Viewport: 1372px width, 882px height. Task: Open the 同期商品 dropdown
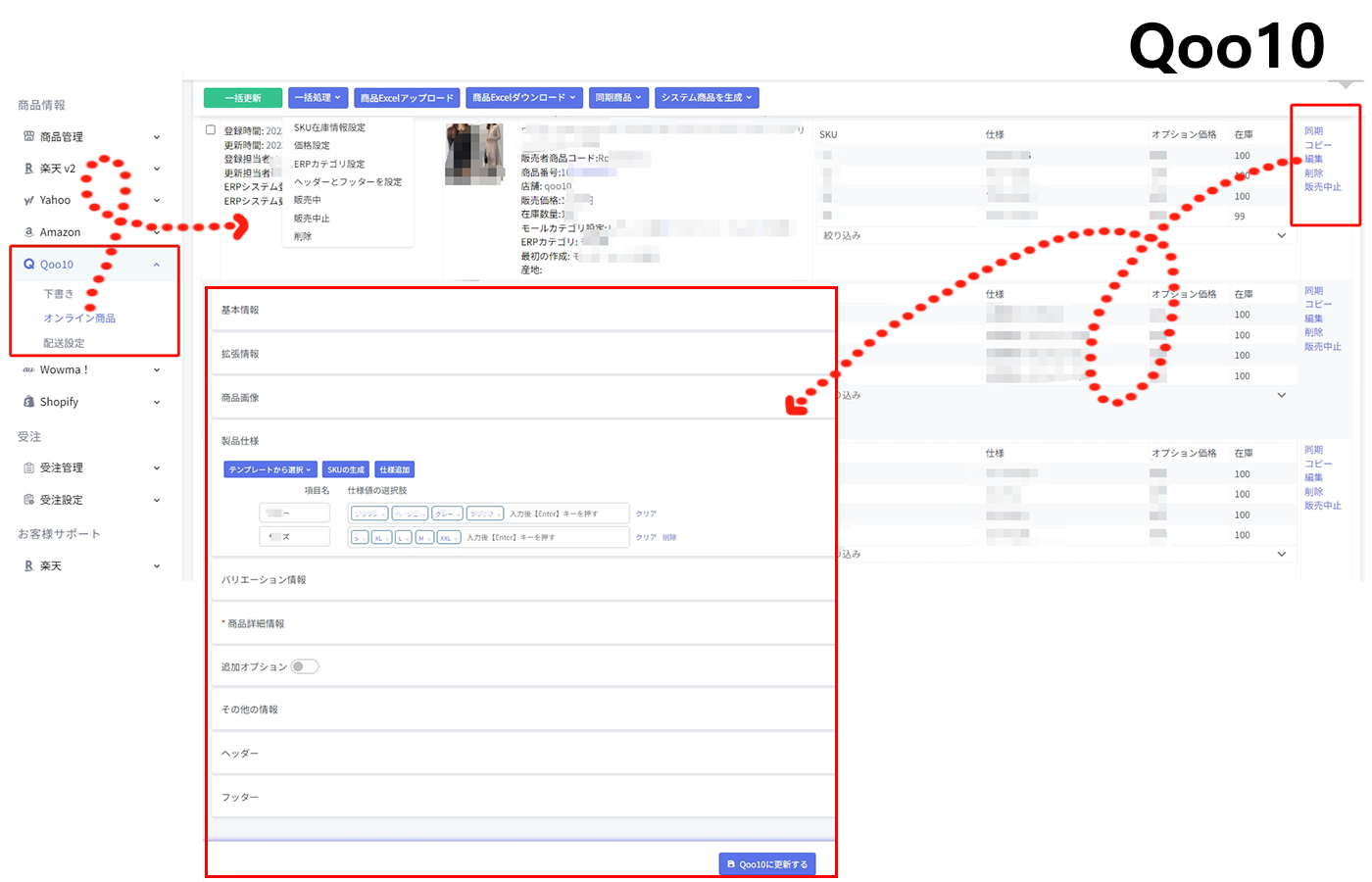tap(618, 98)
